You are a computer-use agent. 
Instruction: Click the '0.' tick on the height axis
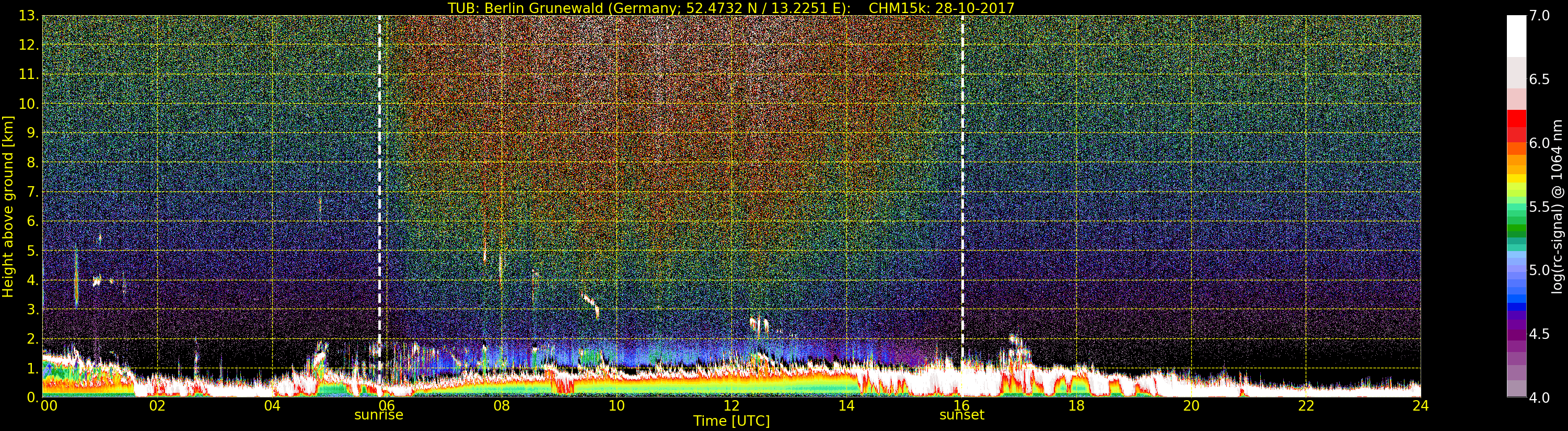click(32, 397)
